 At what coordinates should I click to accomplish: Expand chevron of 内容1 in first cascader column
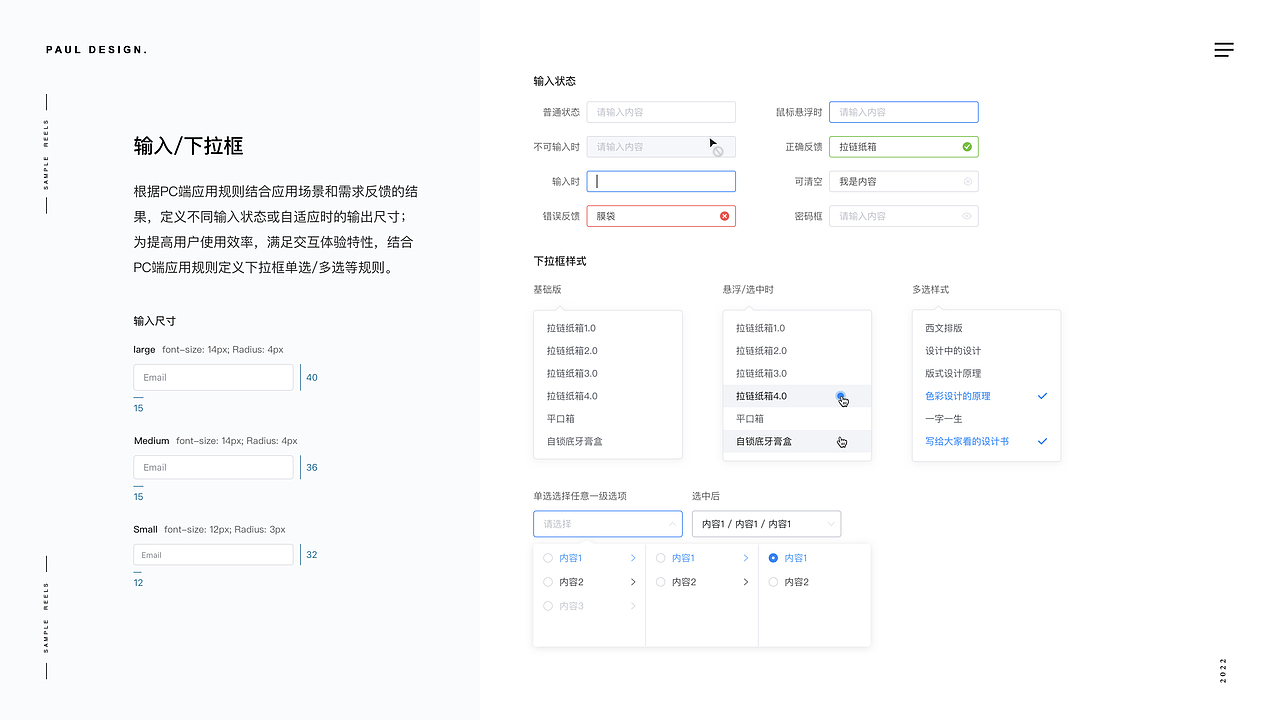[633, 558]
